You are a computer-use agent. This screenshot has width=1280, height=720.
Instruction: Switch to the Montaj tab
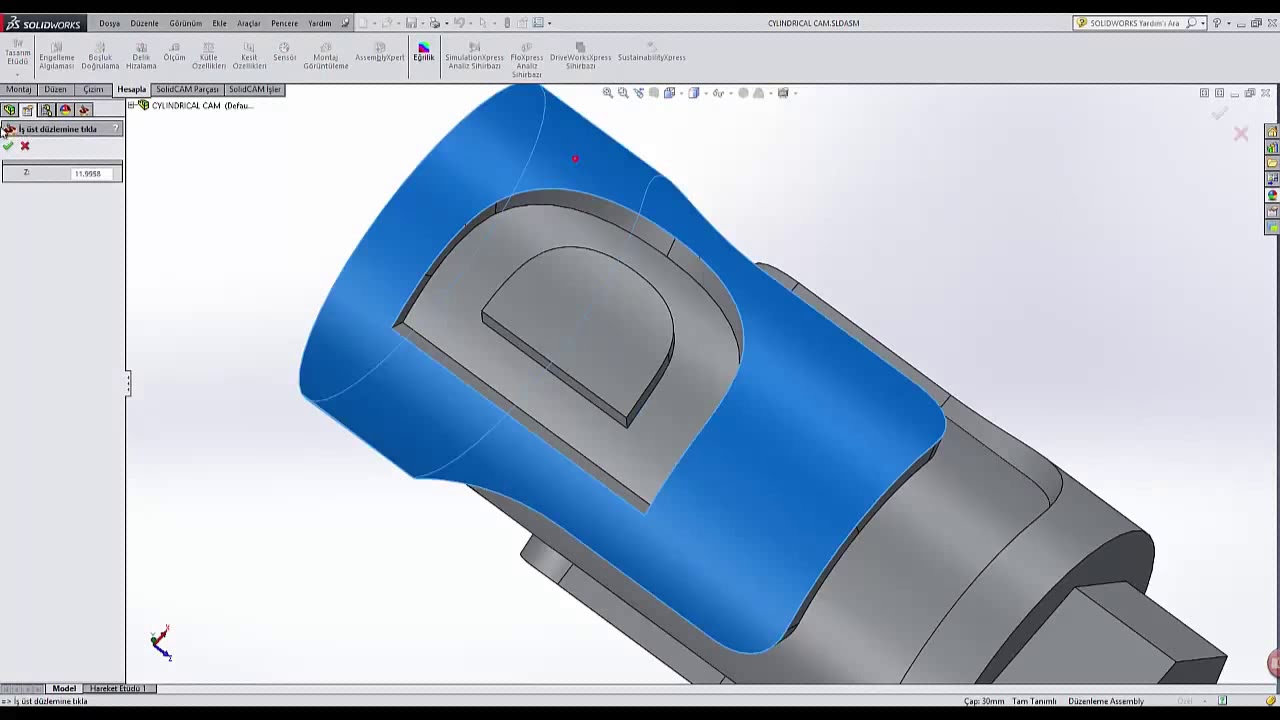tap(19, 90)
